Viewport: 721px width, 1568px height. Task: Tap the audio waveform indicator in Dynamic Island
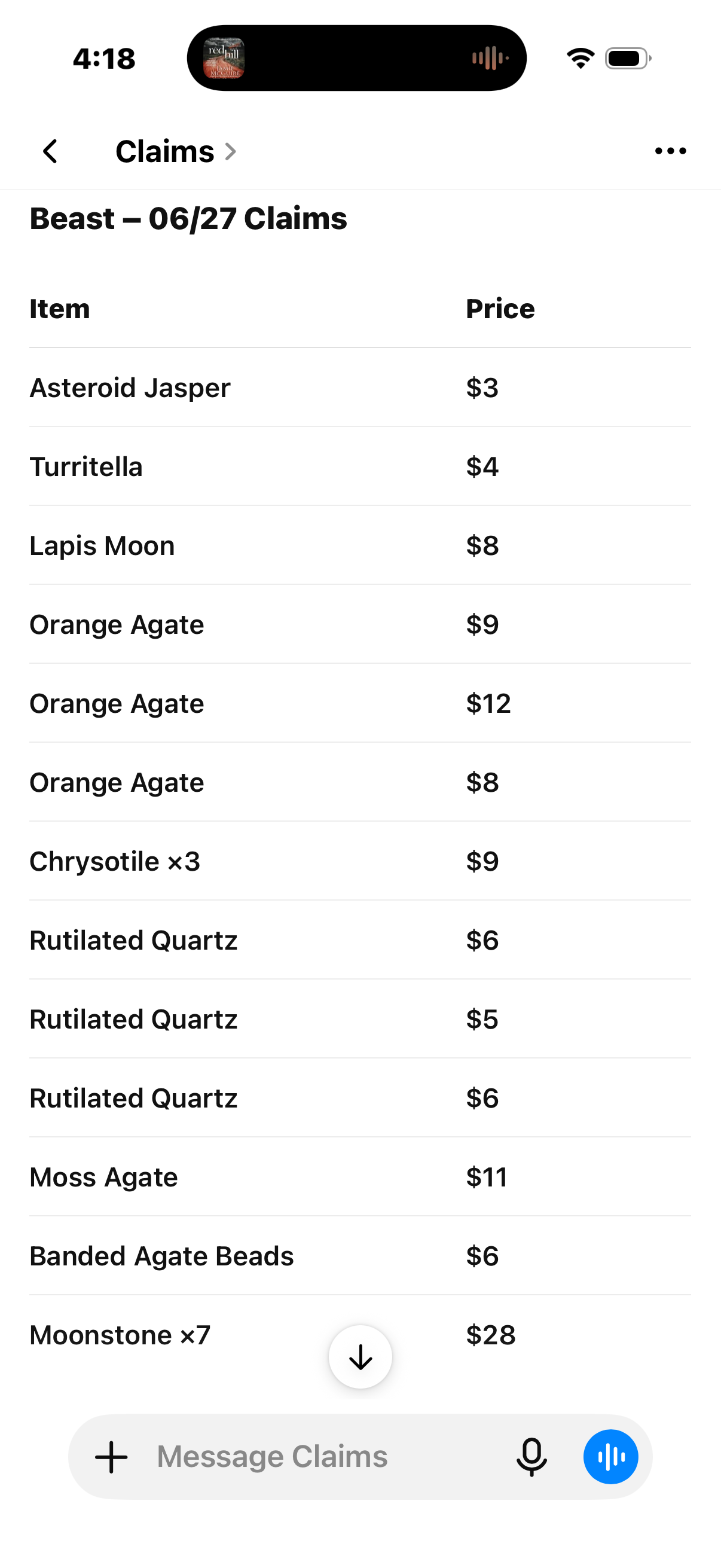490,59
